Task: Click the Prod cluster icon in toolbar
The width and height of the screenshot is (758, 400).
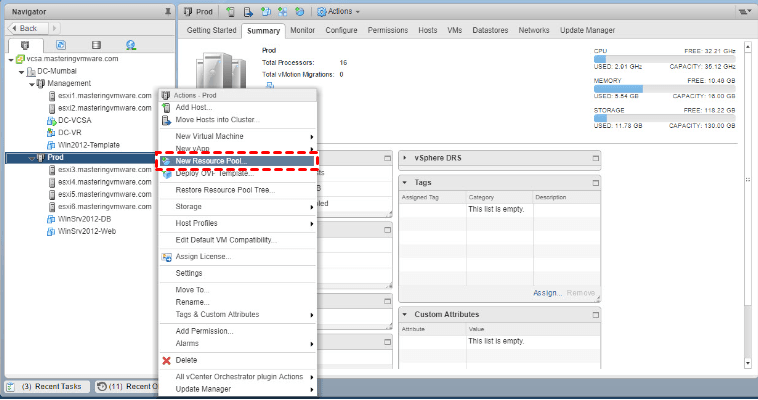Action: click(188, 12)
